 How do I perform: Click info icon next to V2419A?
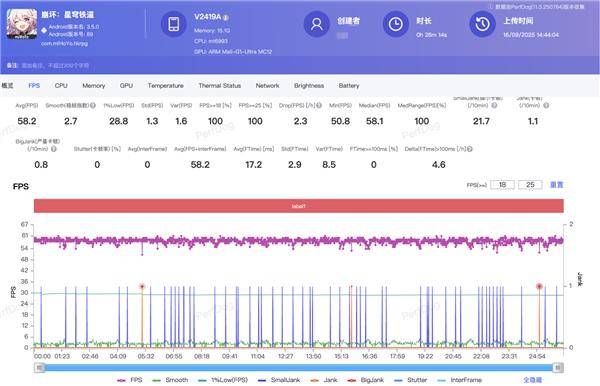tap(226, 18)
